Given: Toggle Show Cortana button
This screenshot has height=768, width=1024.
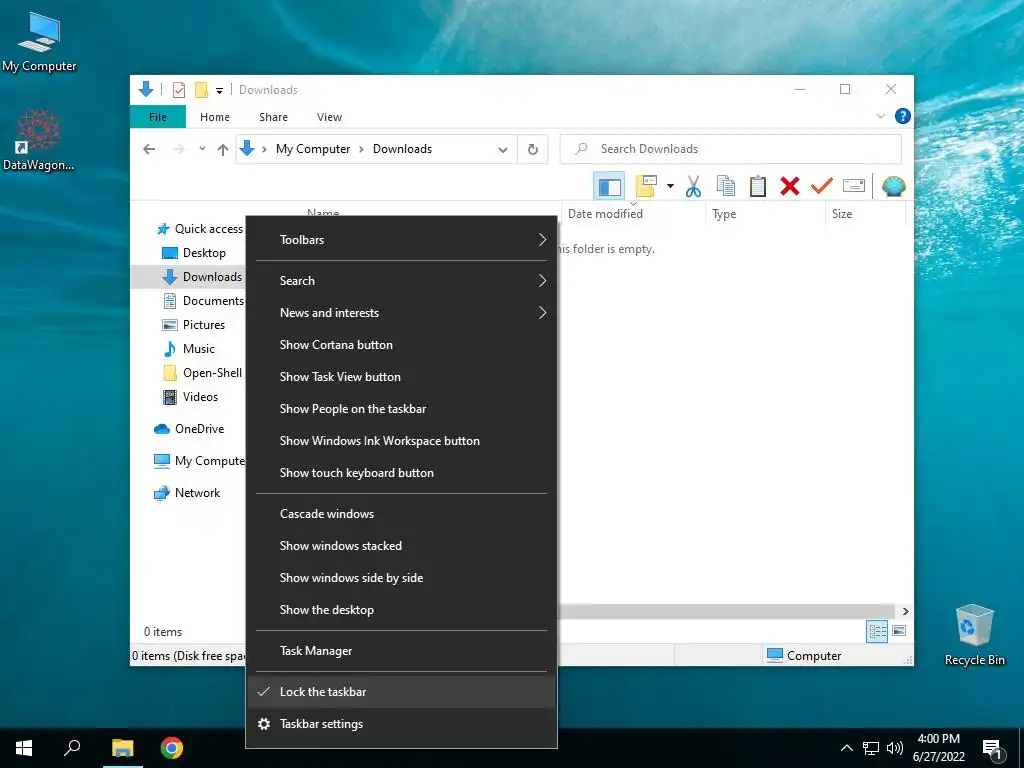Looking at the screenshot, I should (x=401, y=345).
